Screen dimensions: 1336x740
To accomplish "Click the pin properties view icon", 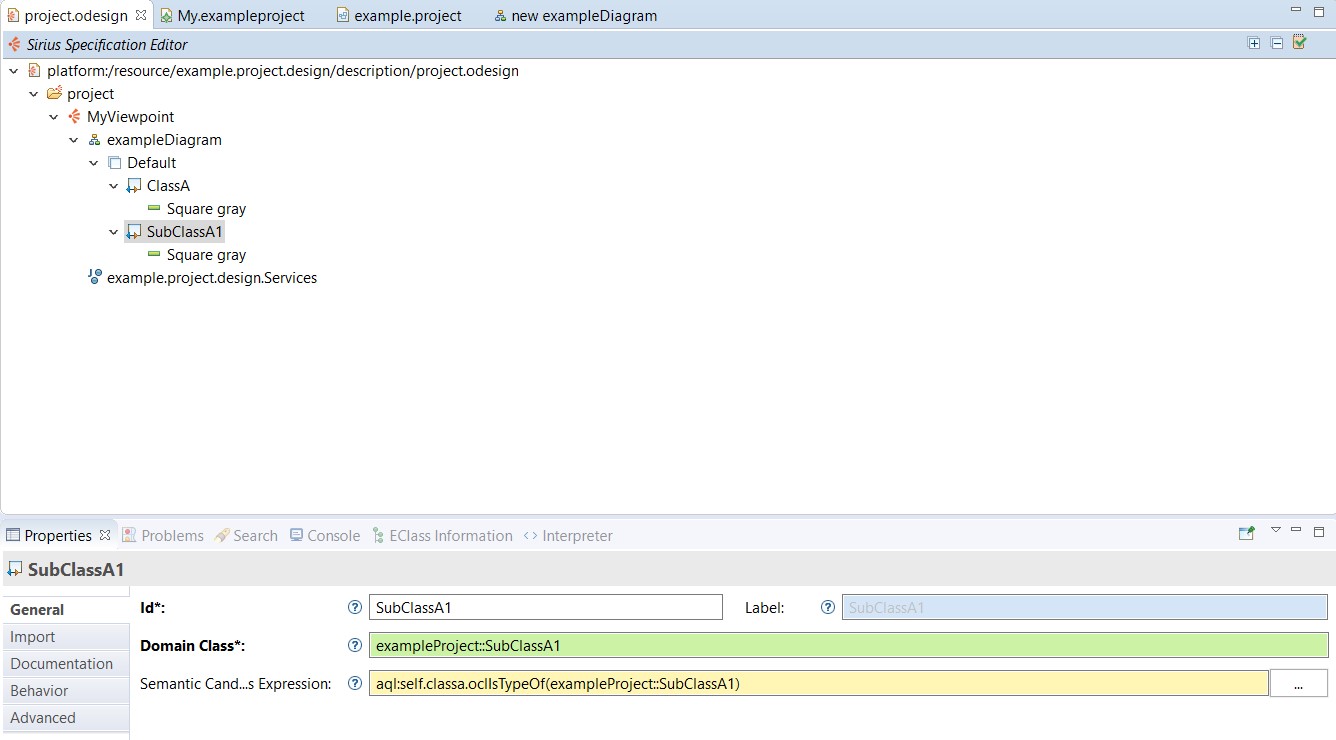I will click(1246, 534).
